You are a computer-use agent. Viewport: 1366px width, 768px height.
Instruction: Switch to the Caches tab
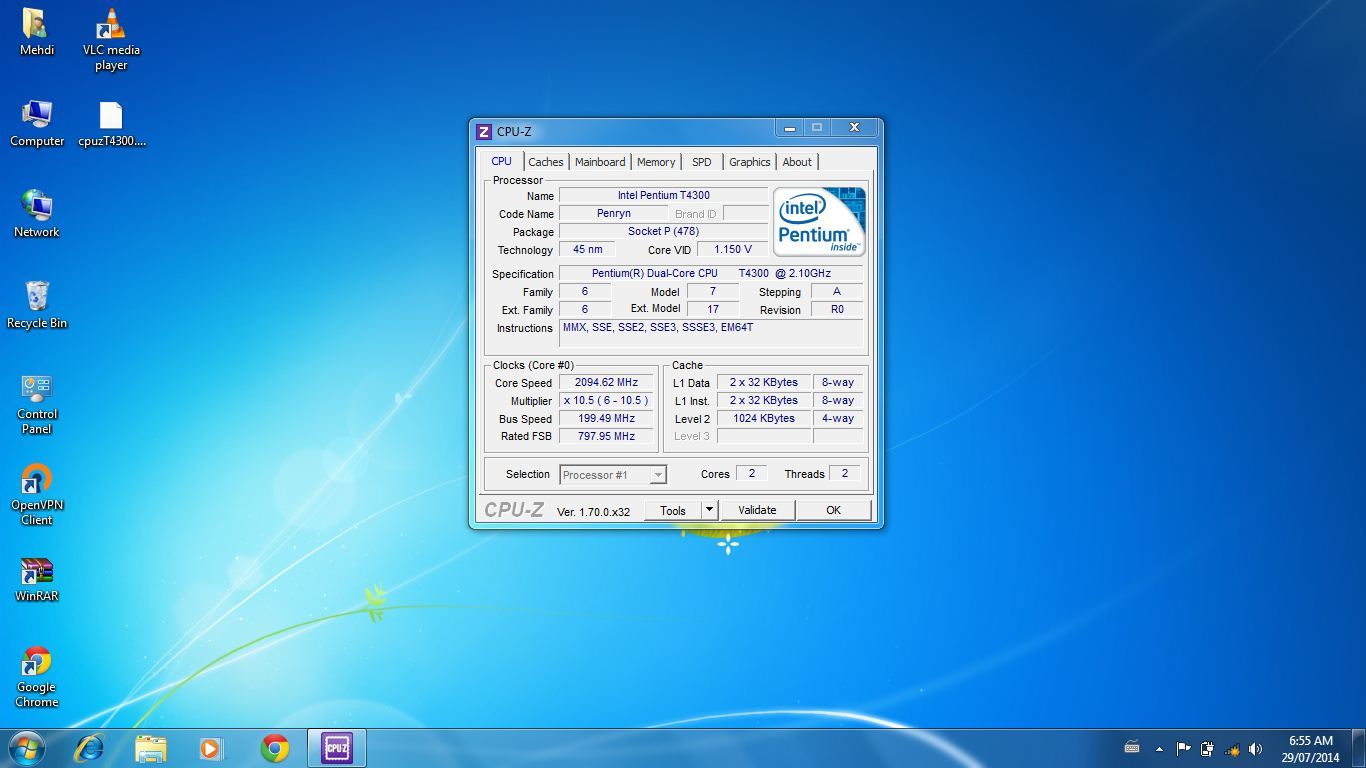pyautogui.click(x=546, y=162)
